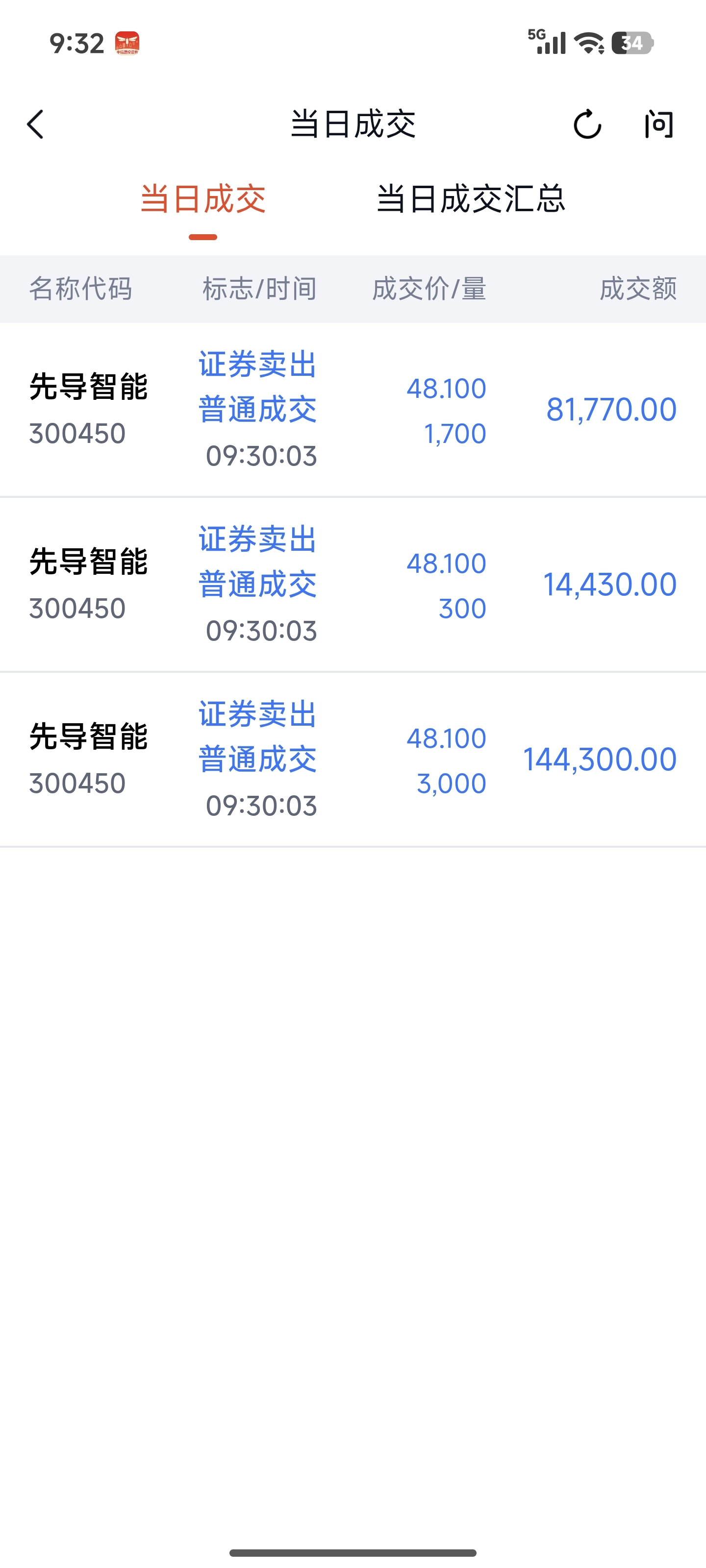The width and height of the screenshot is (706, 1568).
Task: Tap the 标志/时间 column header
Action: (x=259, y=289)
